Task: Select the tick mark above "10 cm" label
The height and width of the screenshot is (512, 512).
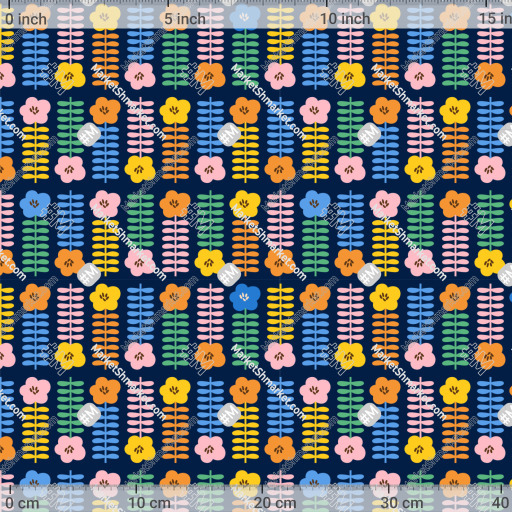Action: click(136, 489)
